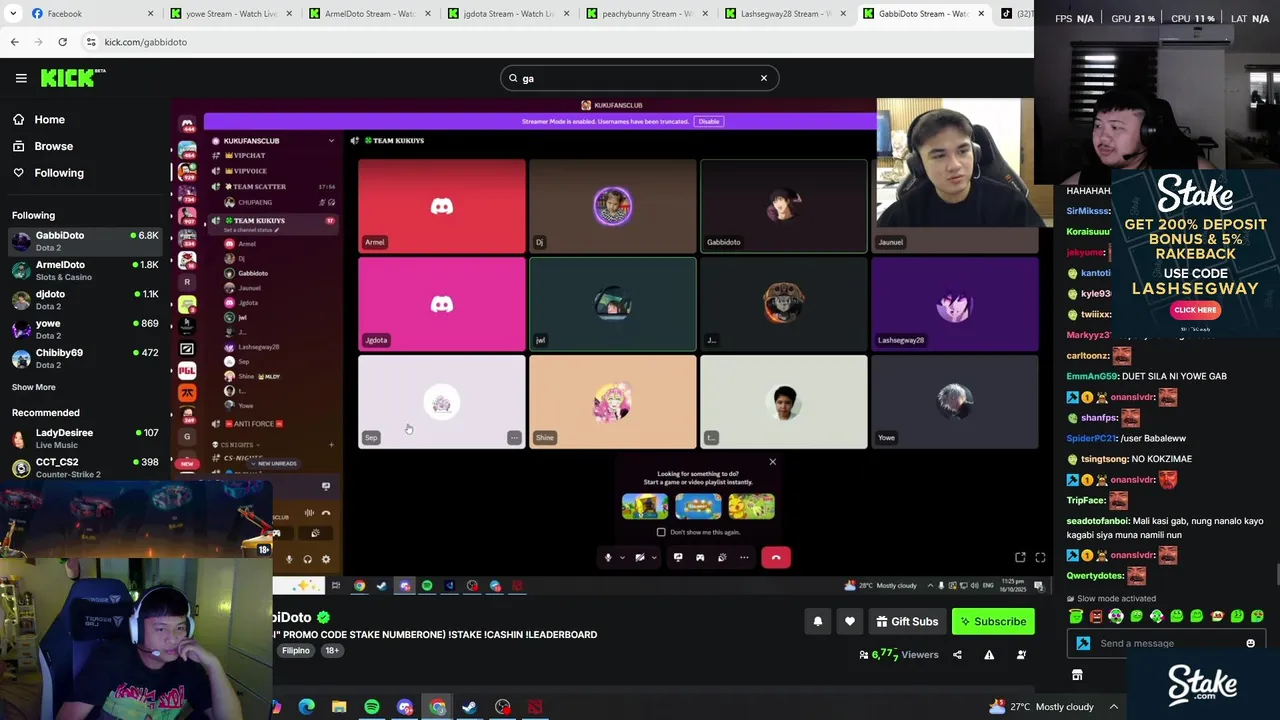The height and width of the screenshot is (720, 1280).
Task: Open Steam from Windows taskbar
Action: click(469, 707)
